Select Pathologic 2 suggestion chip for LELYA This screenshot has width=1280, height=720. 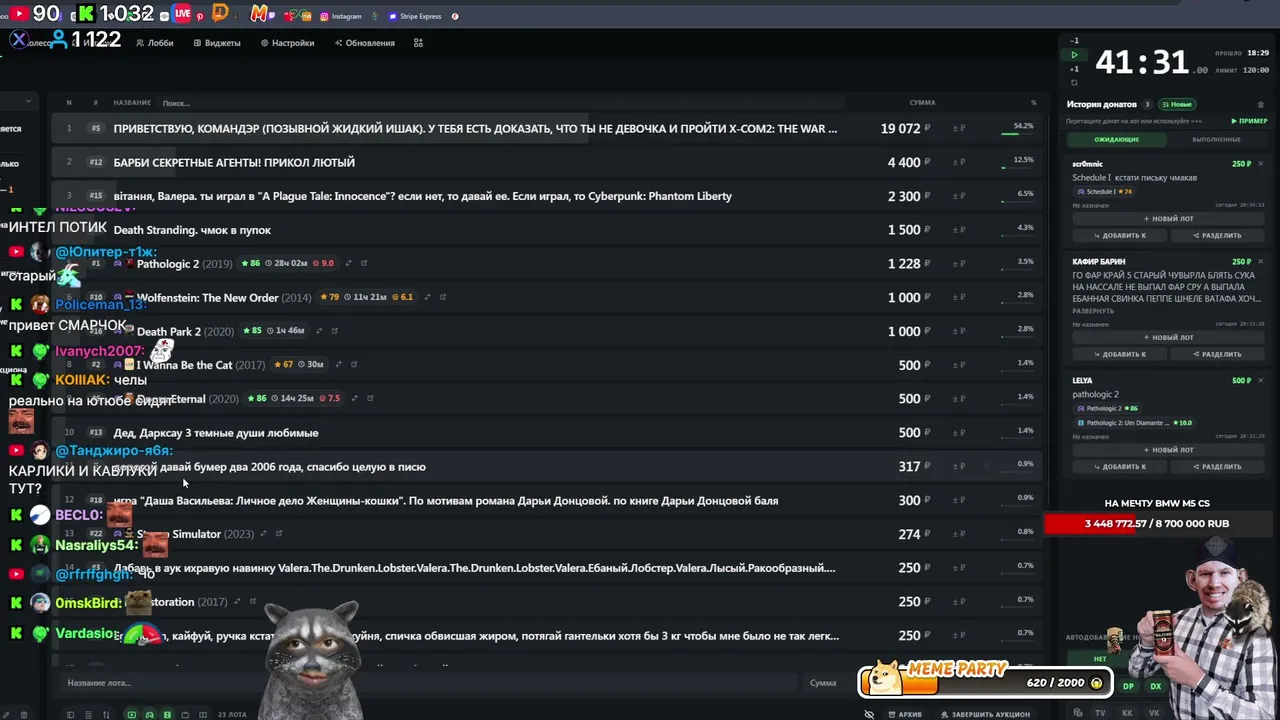coord(1108,408)
